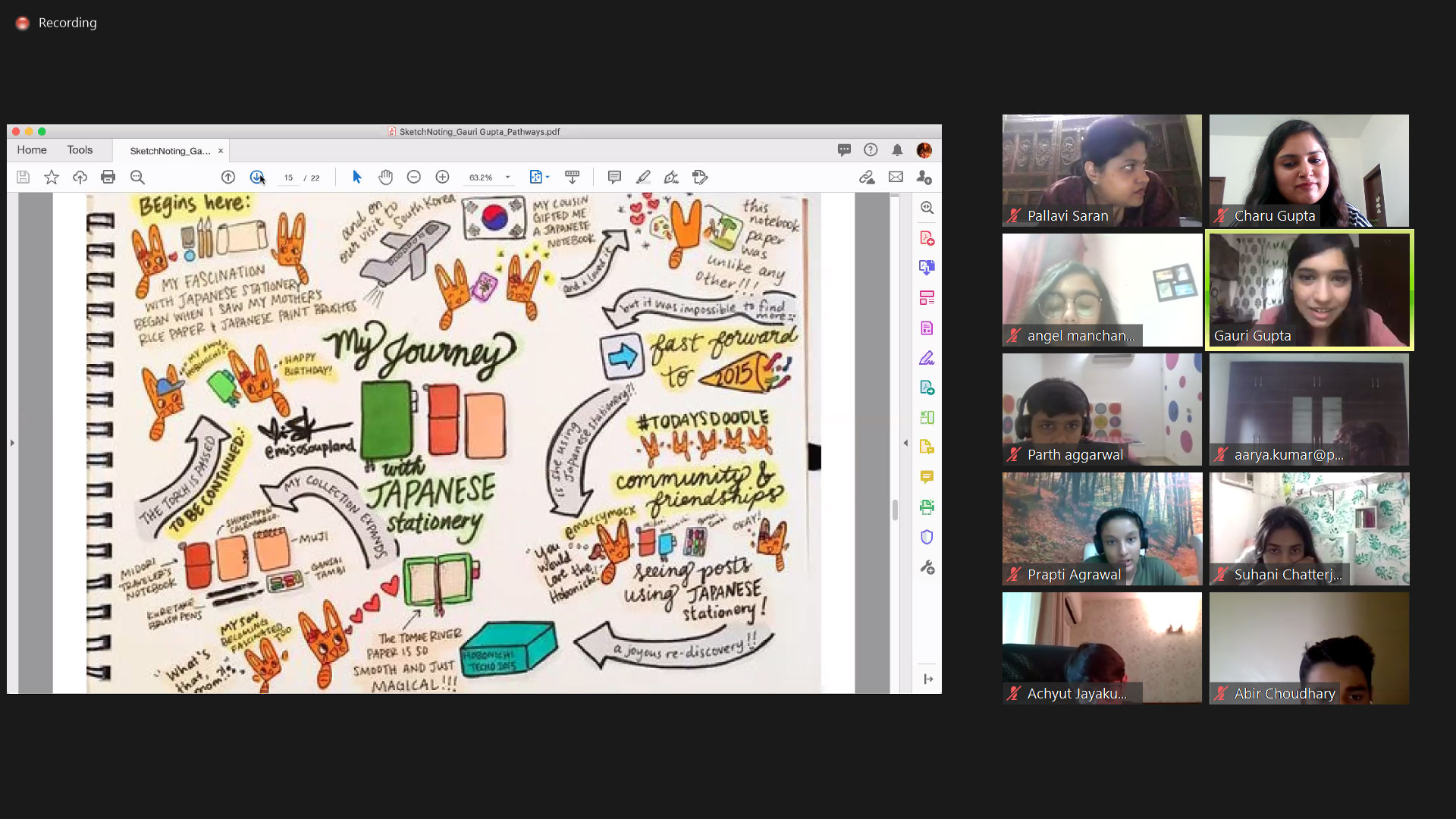Go to previous page arrow
Screen dimensions: 1456x819
[227, 177]
